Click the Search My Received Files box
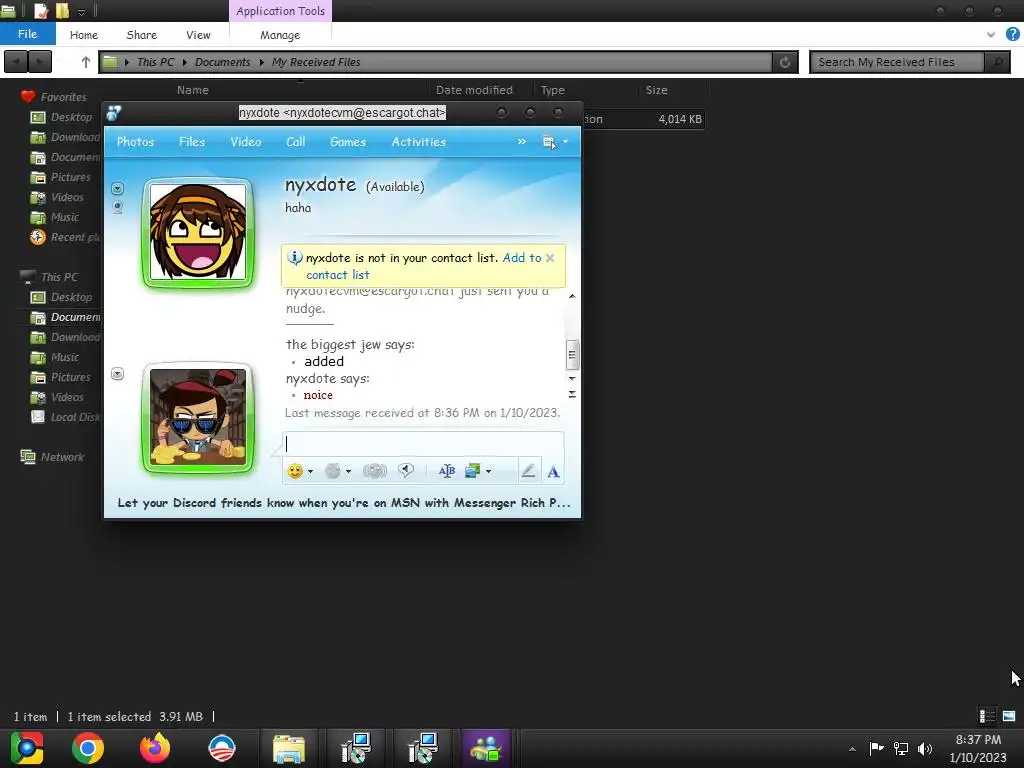1024x768 pixels. point(897,62)
